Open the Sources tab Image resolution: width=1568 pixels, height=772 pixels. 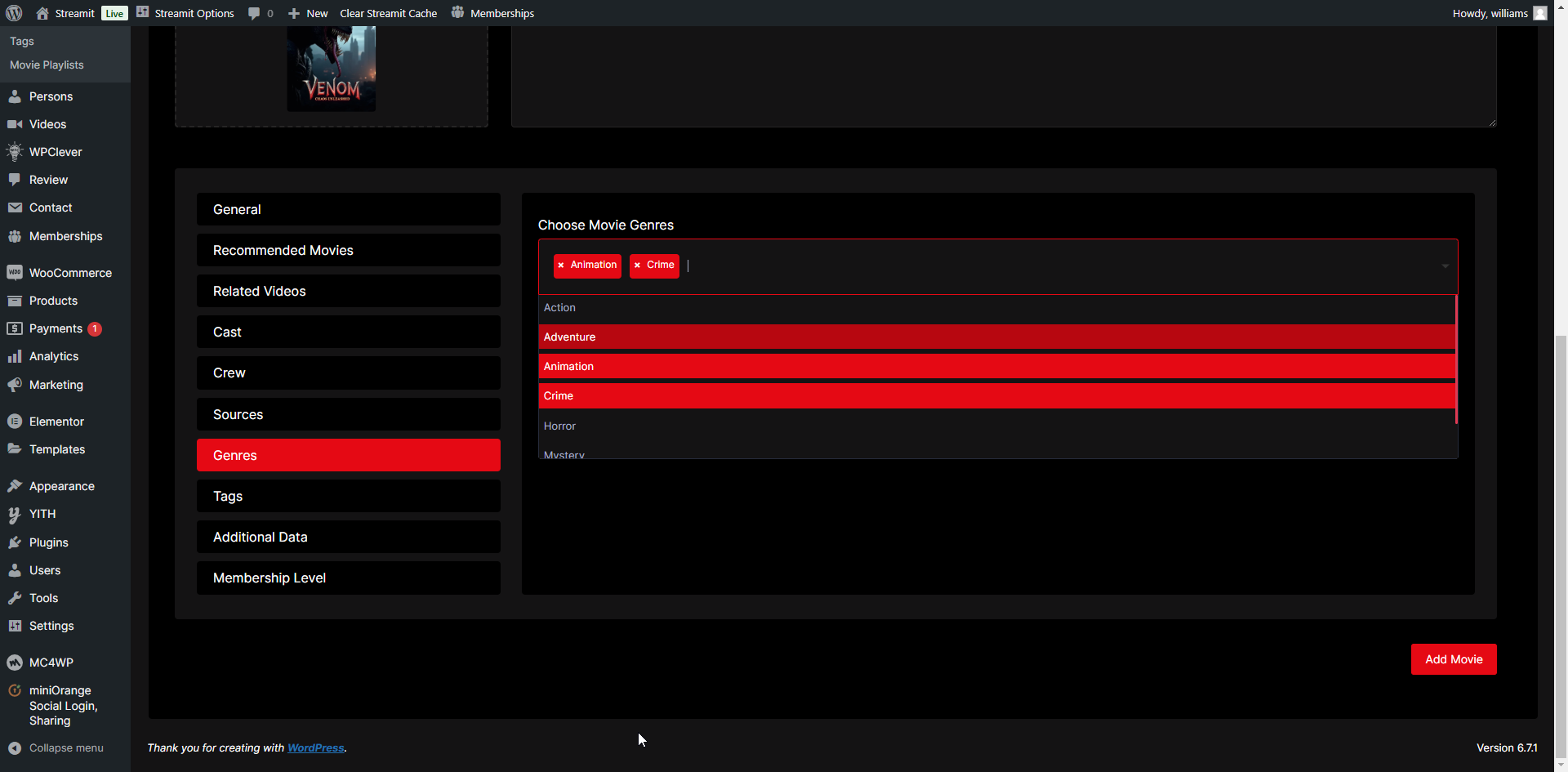coord(349,414)
